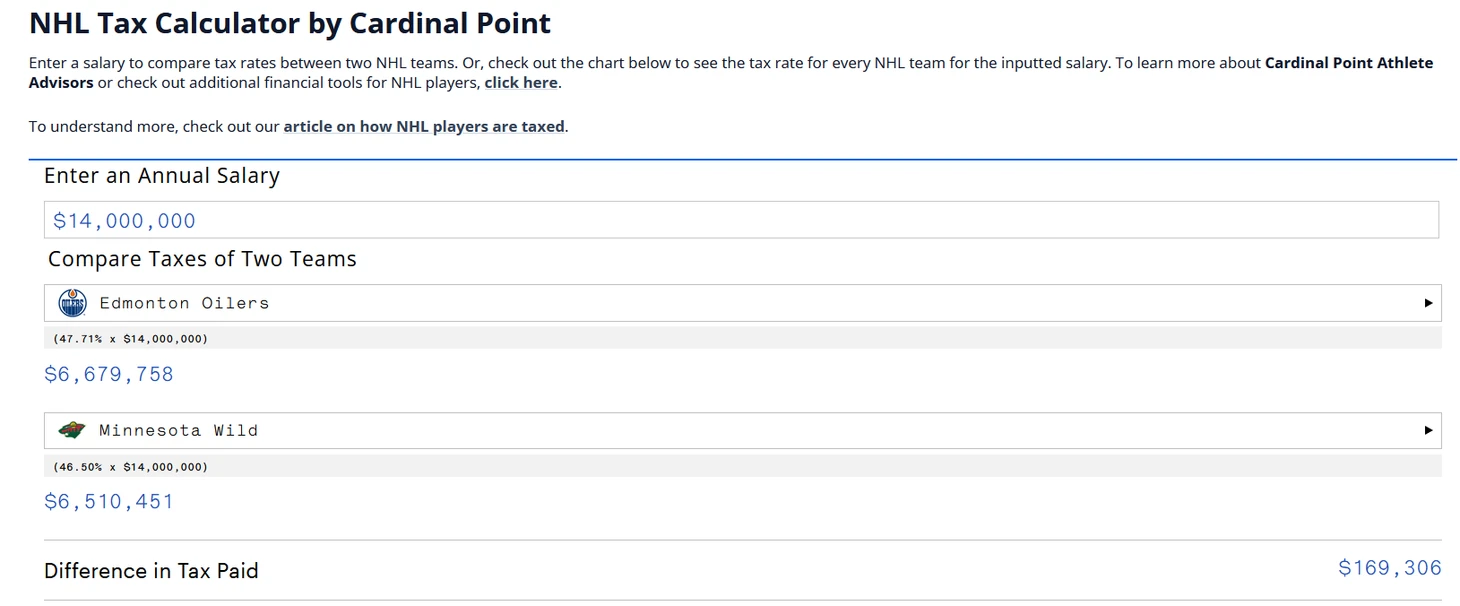
Task: Click the "Compare Taxes of Two Teams" heading
Action: coord(202,259)
